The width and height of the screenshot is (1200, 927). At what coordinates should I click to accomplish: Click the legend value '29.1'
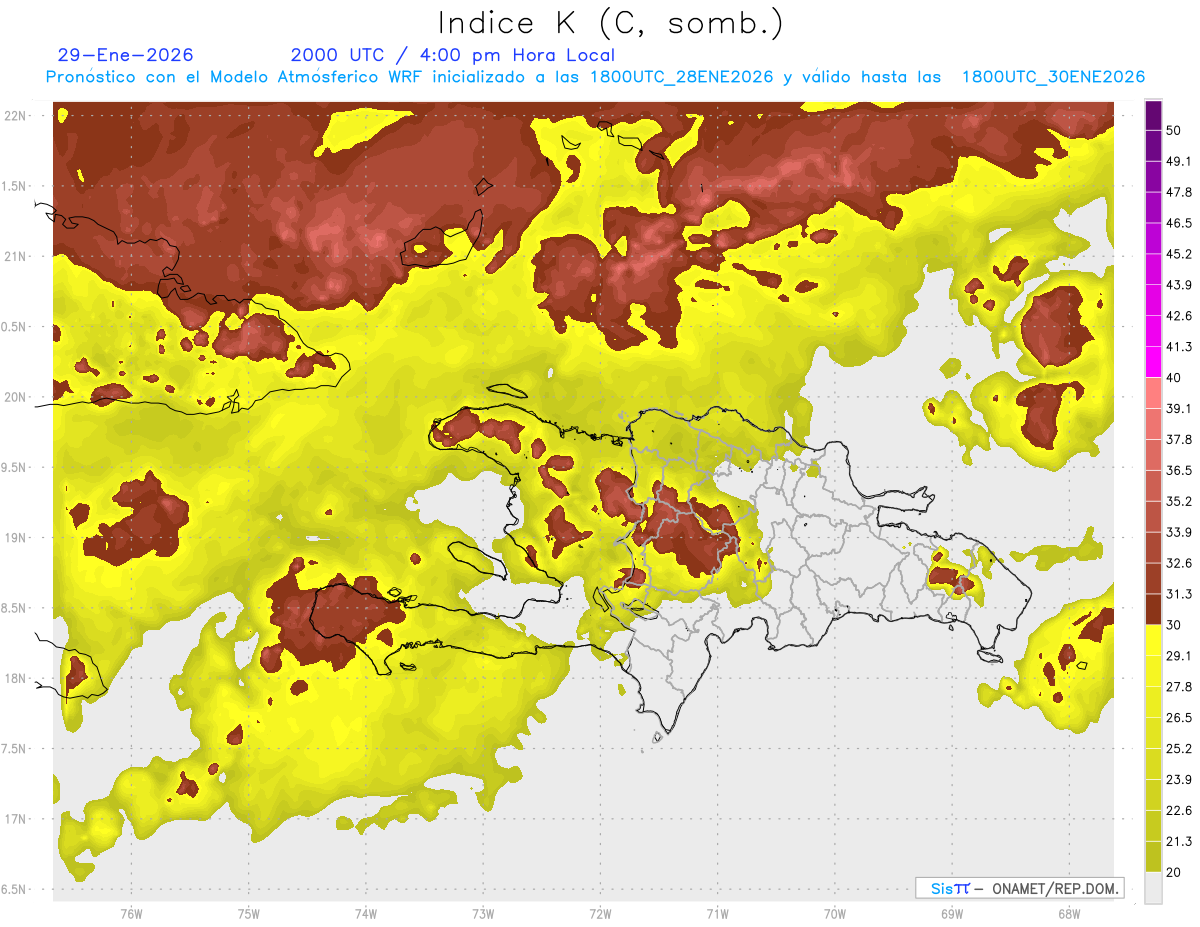point(1179,656)
